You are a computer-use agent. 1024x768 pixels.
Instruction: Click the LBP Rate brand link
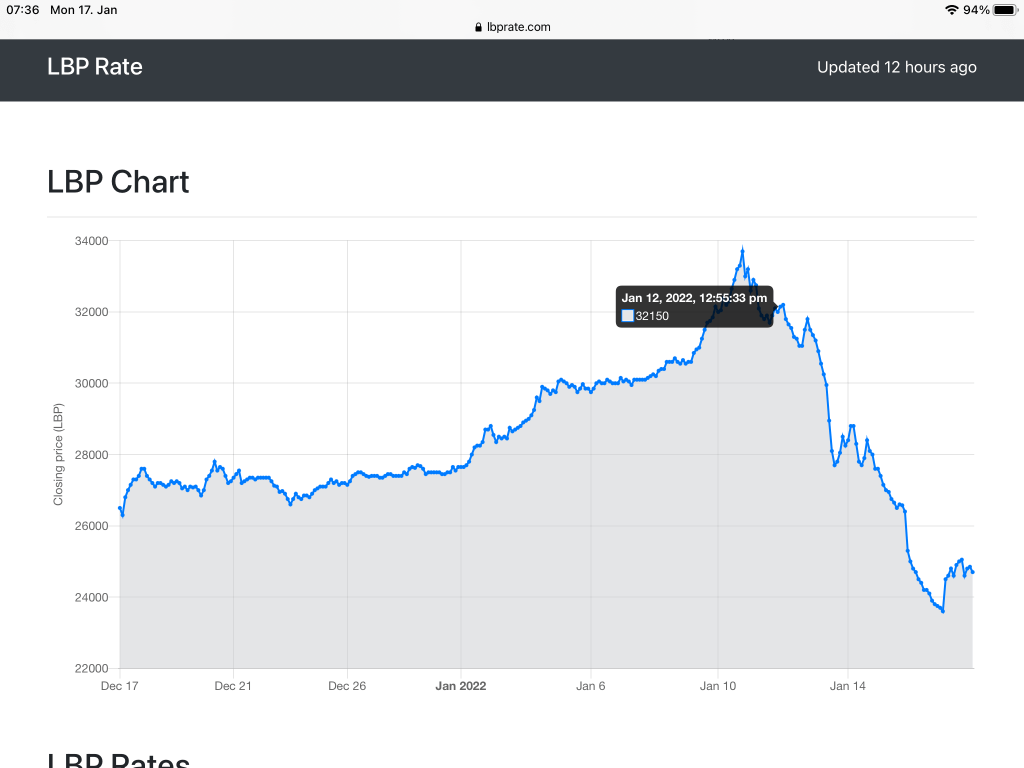[x=95, y=67]
